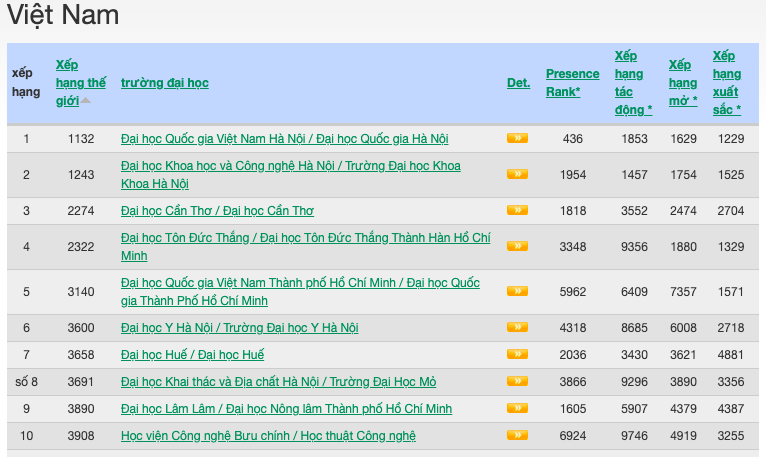Click world rank value 1243
This screenshot has height=457, width=766.
tap(81, 174)
